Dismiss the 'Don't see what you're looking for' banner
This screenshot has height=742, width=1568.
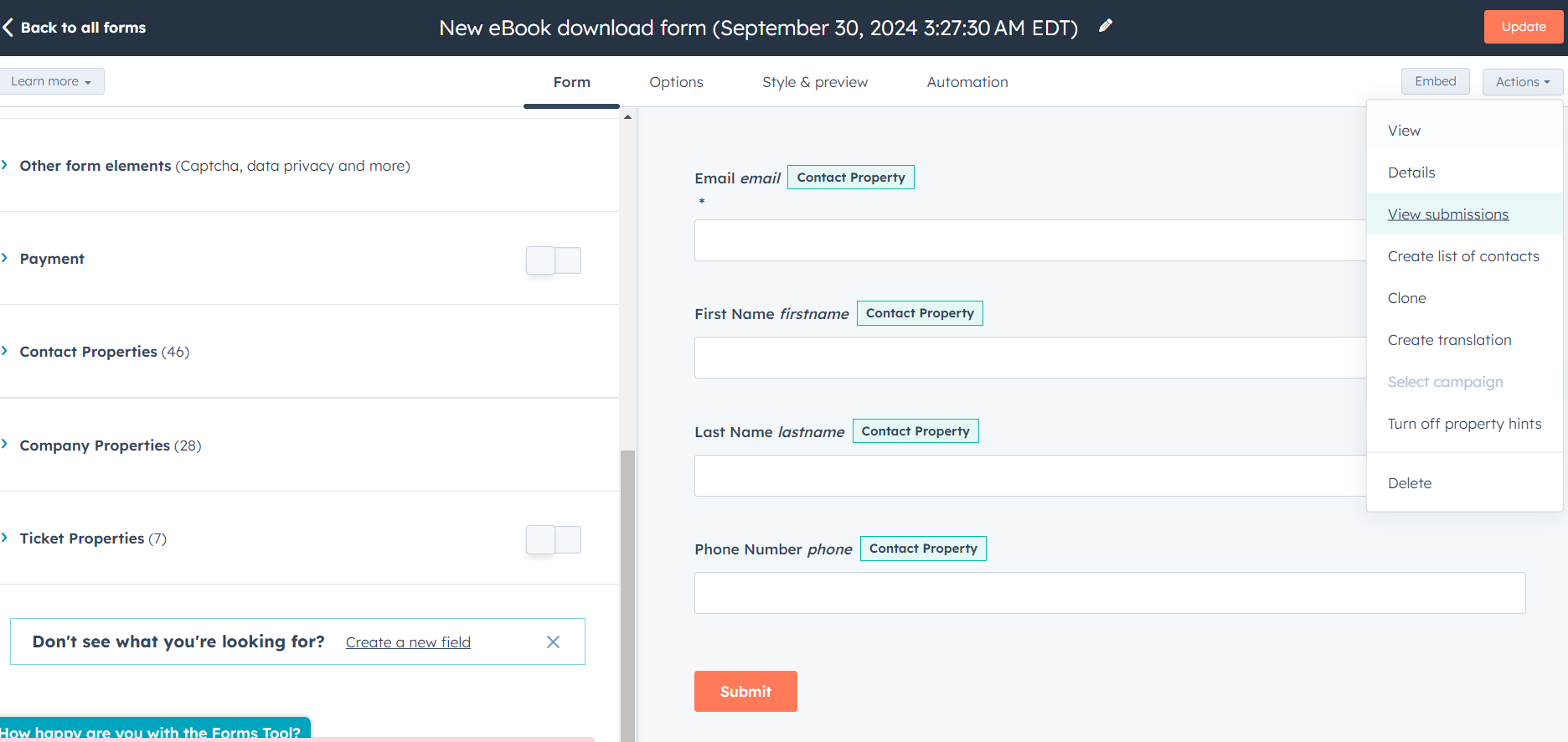coord(553,642)
